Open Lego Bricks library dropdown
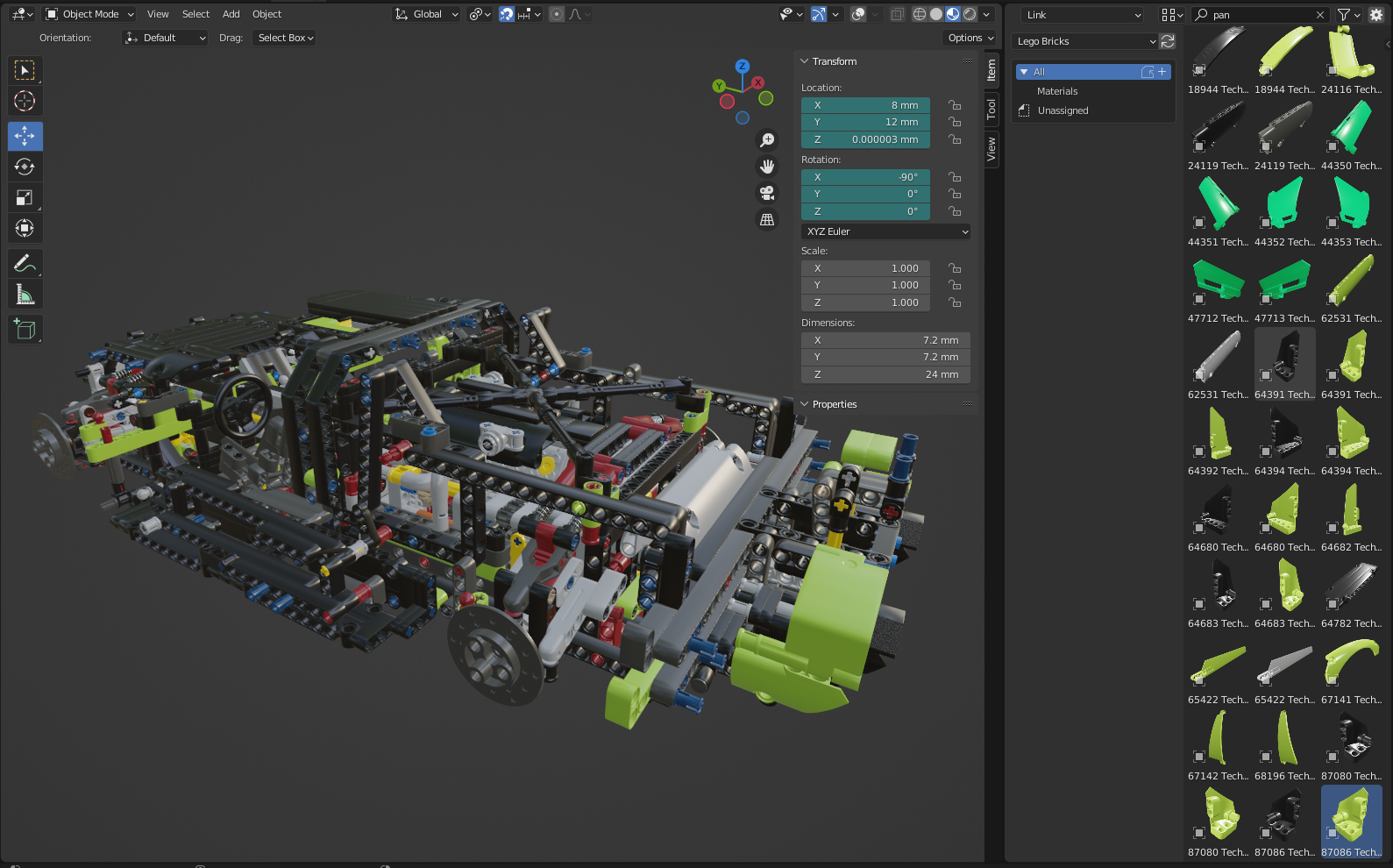Screen dimensions: 1393x868 tap(1085, 41)
